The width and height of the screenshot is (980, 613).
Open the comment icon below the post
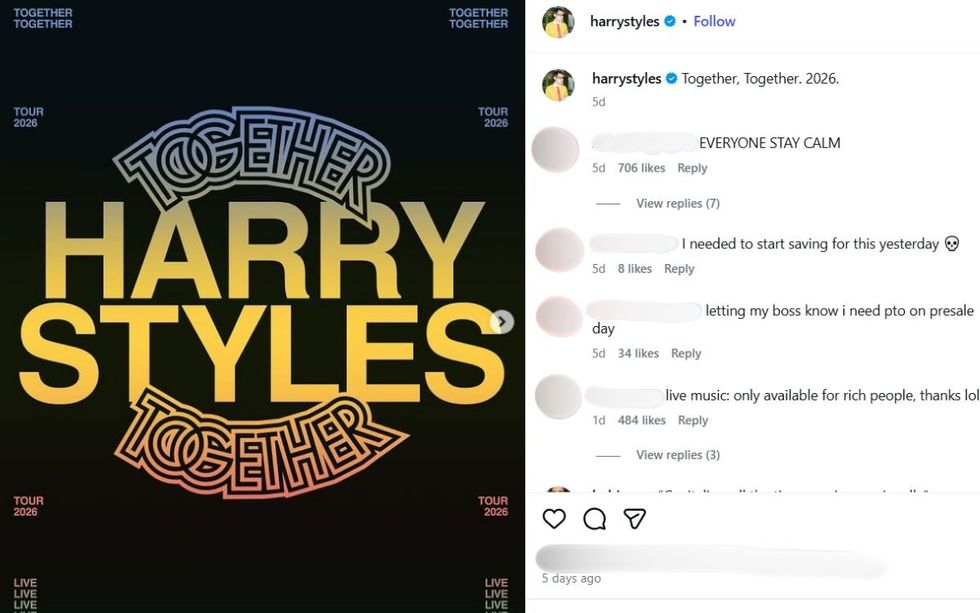pos(594,519)
